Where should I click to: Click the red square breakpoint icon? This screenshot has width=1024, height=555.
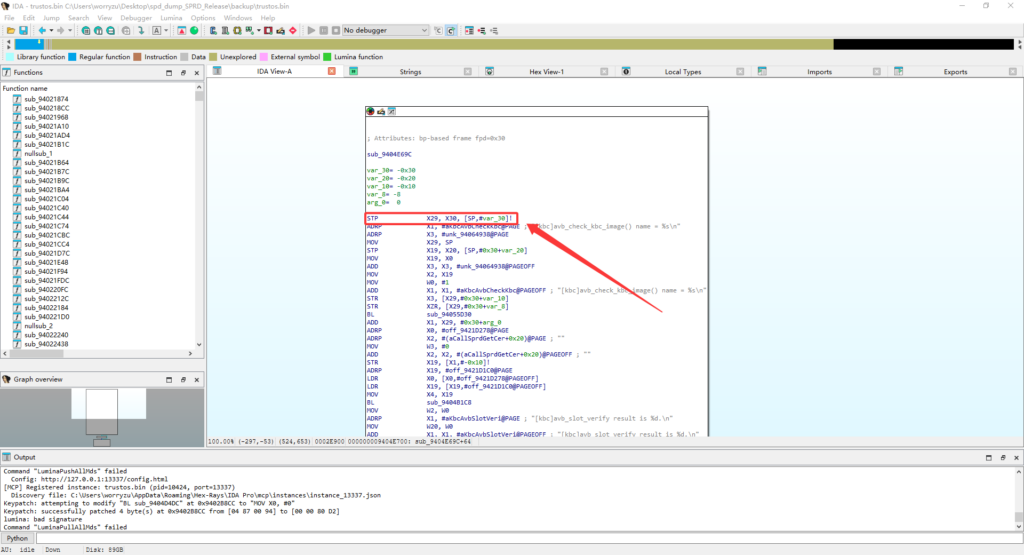pyautogui.click(x=268, y=30)
